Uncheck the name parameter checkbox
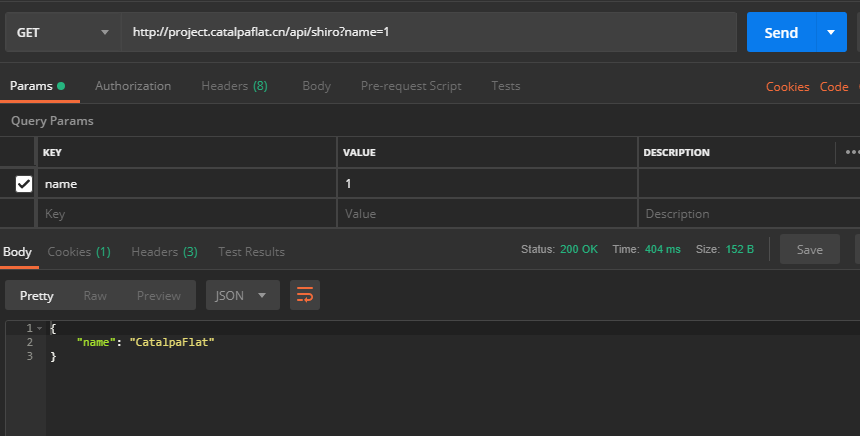Viewport: 860px width, 436px height. click(24, 184)
